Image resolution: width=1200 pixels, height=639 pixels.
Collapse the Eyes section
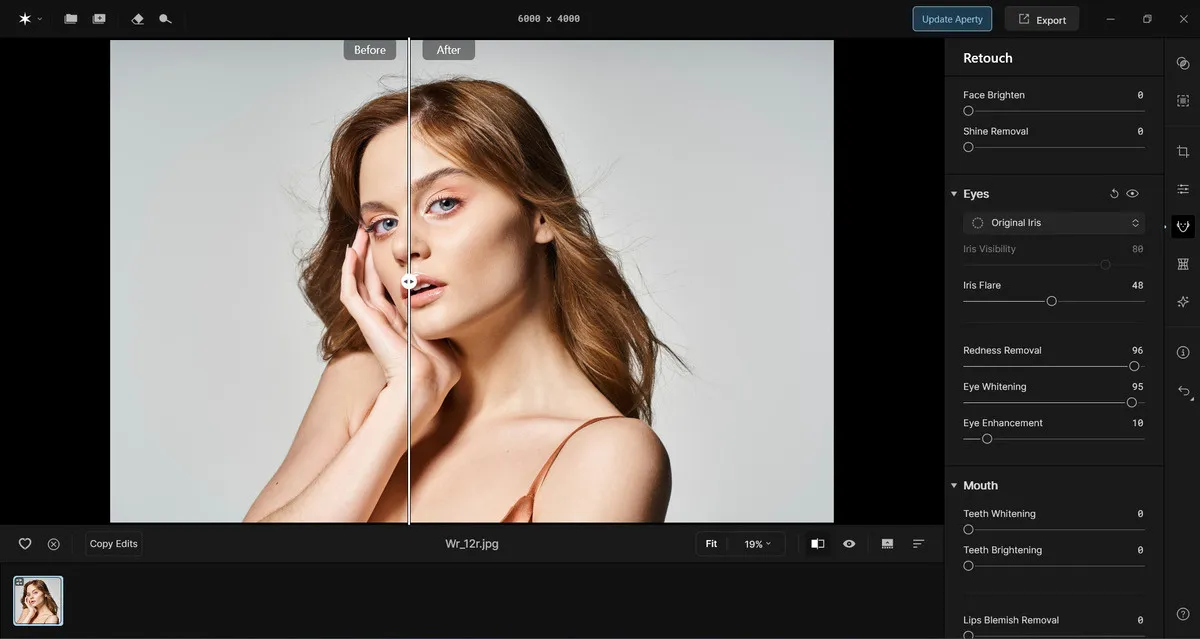[x=953, y=194]
